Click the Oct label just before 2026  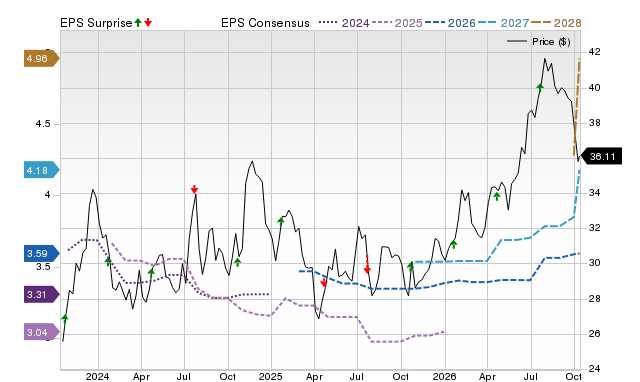401,376
